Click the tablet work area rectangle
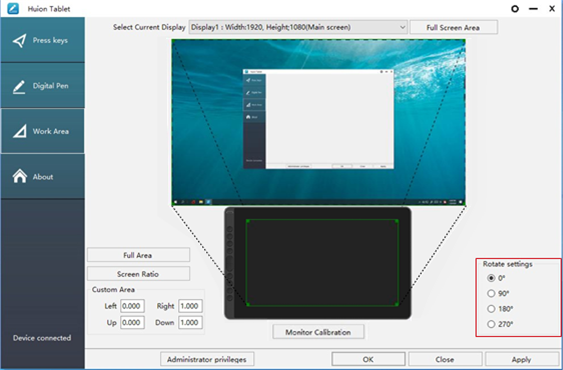The width and height of the screenshot is (563, 370). point(322,263)
